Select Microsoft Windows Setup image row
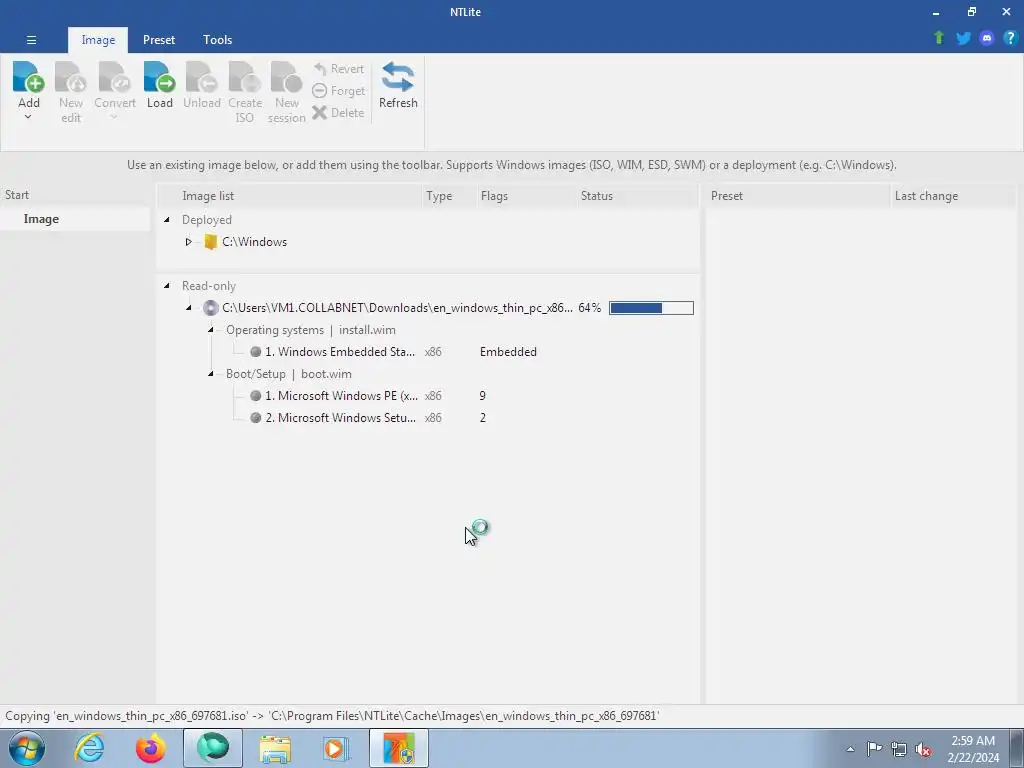This screenshot has width=1024, height=768. [x=428, y=417]
